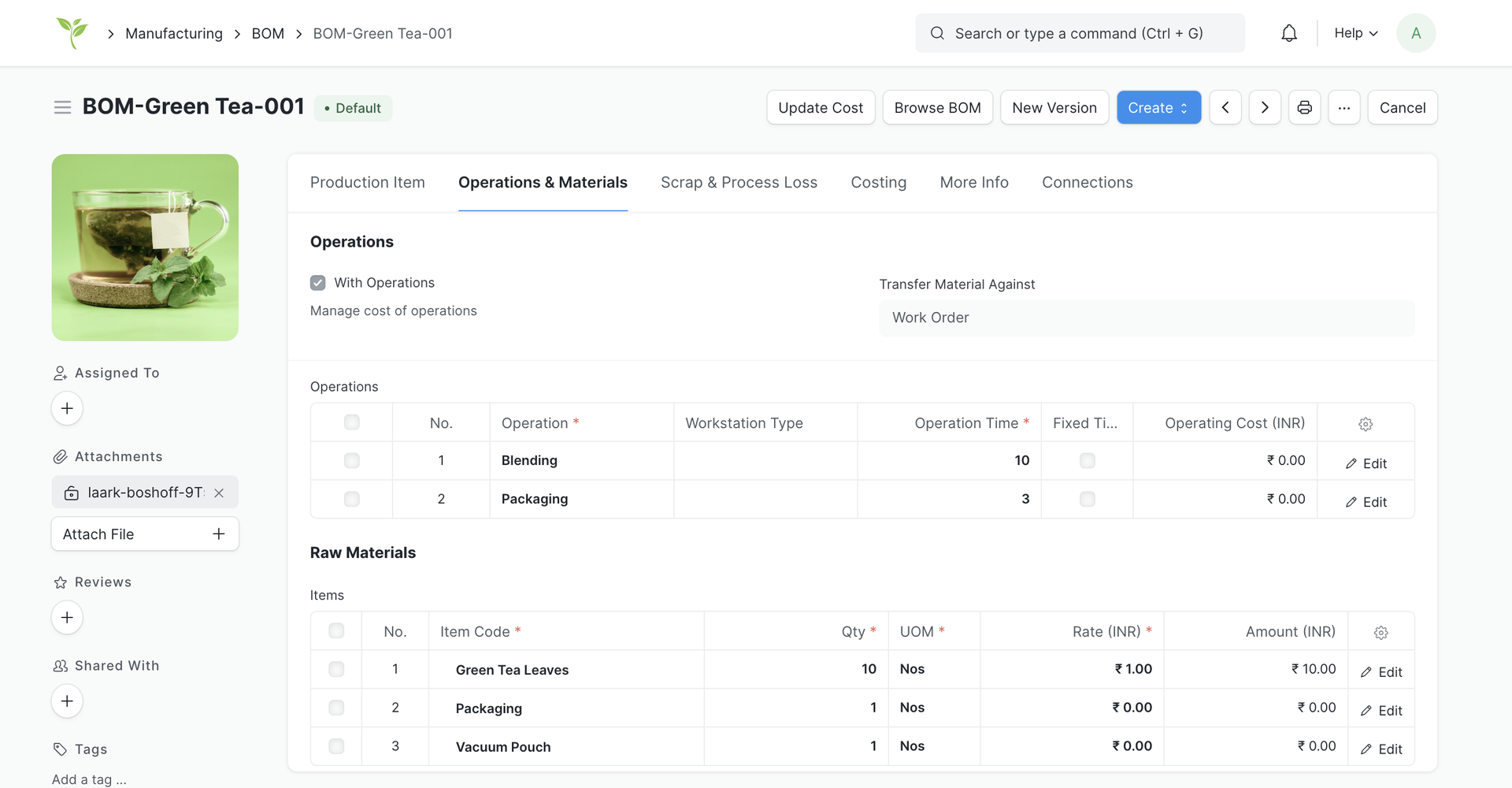The width and height of the screenshot is (1512, 788).
Task: Go to BOM breadcrumb link
Action: coord(268,33)
